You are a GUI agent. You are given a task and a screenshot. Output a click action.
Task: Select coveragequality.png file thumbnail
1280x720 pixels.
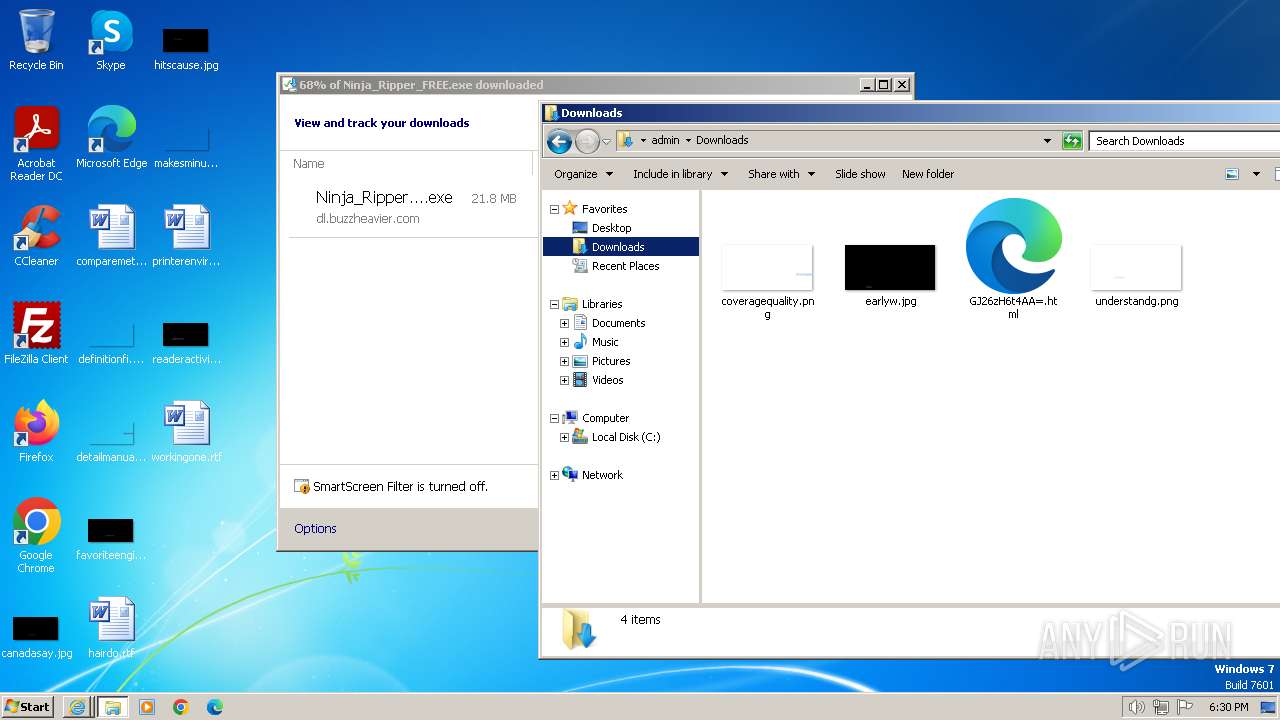tap(767, 281)
